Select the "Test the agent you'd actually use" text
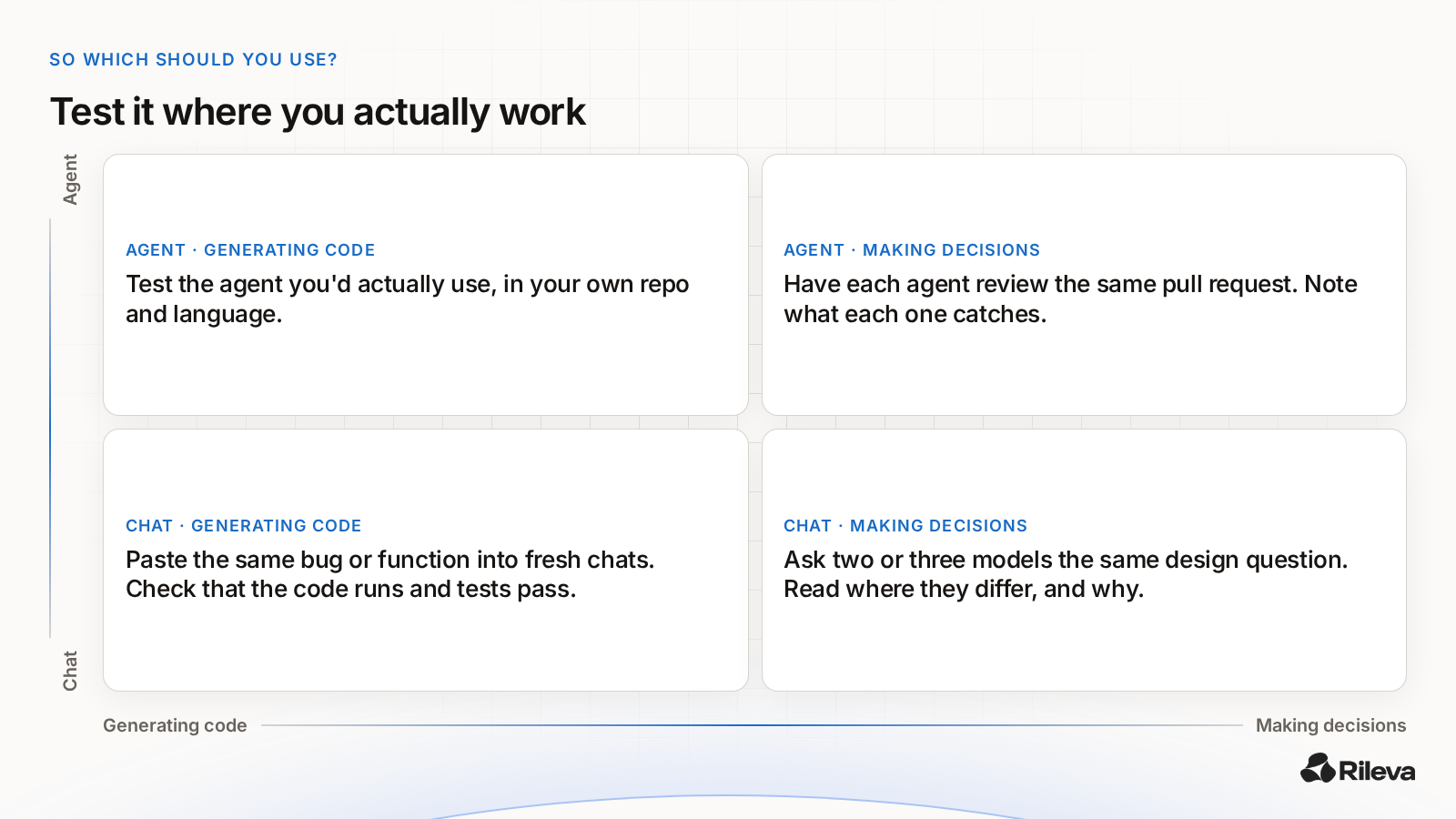 point(408,299)
